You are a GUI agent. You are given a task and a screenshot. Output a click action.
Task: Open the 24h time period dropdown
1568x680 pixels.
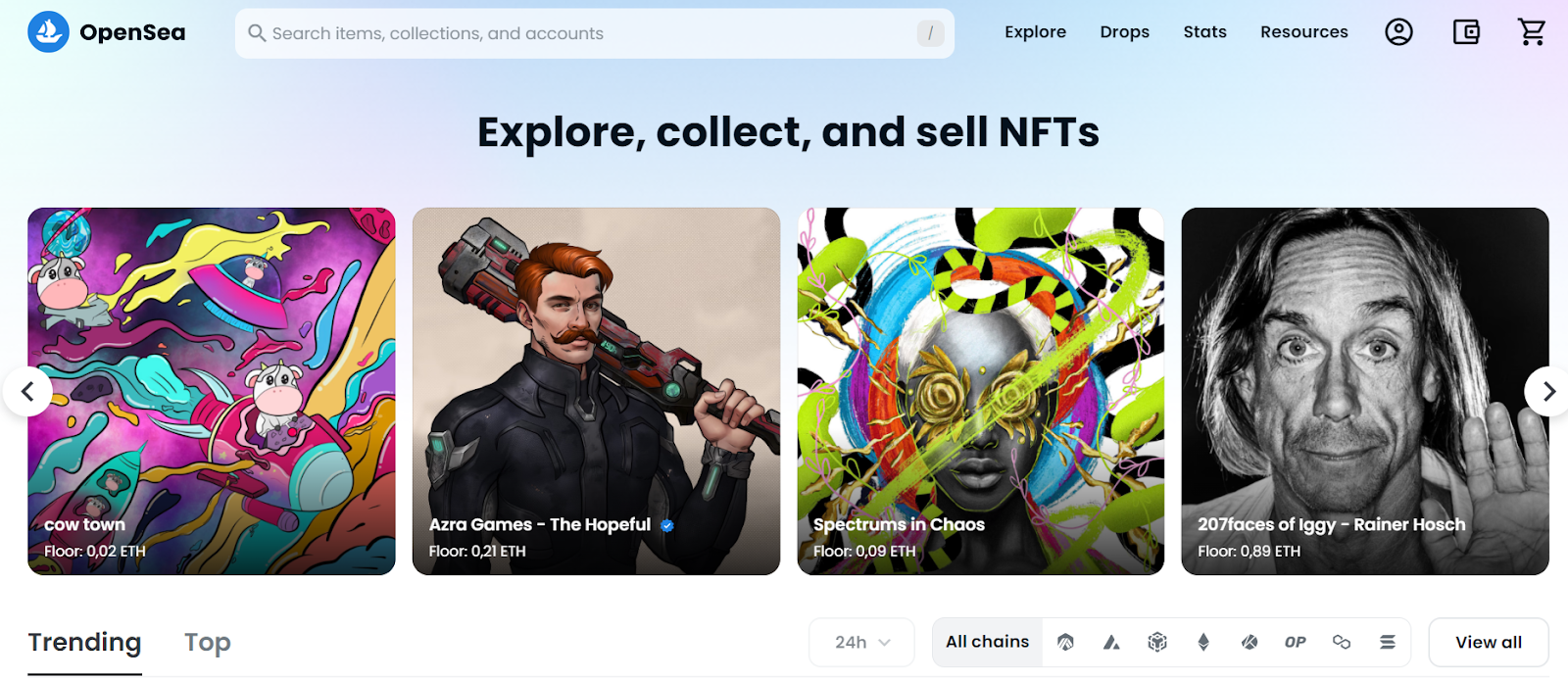pos(860,642)
